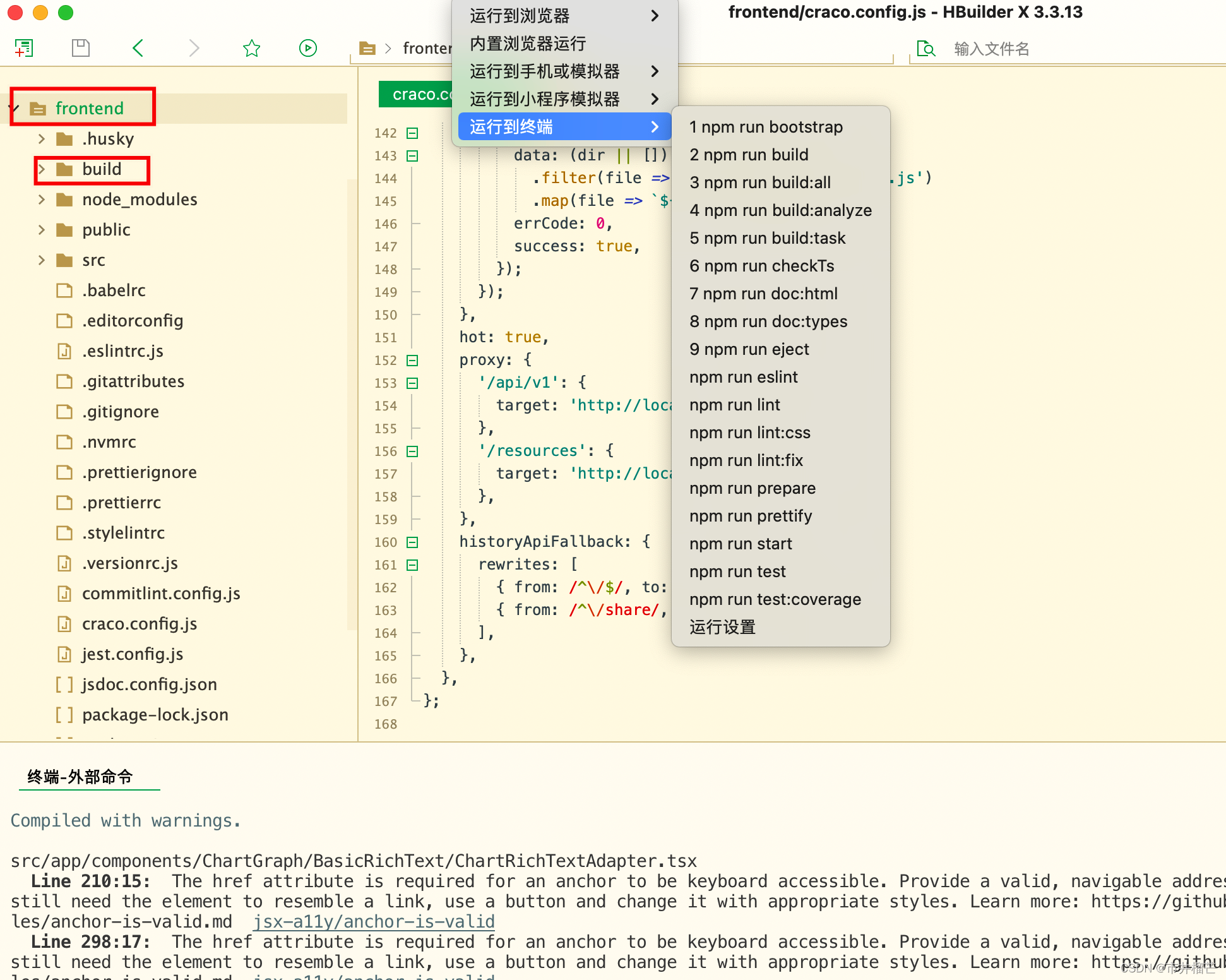Click the bookmark star icon
Screen dimensions: 1226x980
tap(251, 48)
